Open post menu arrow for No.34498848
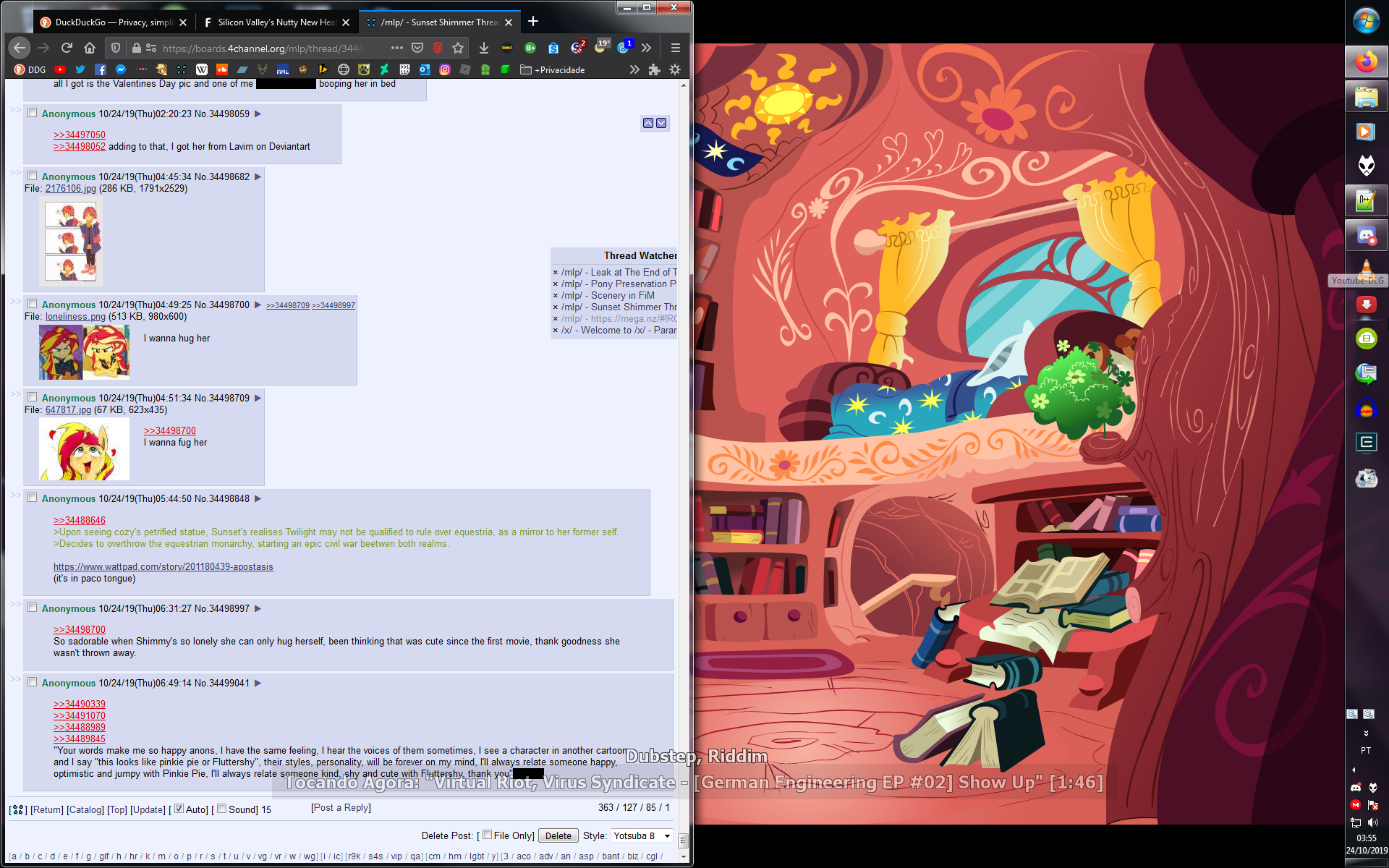This screenshot has height=868, width=1389. point(258,498)
